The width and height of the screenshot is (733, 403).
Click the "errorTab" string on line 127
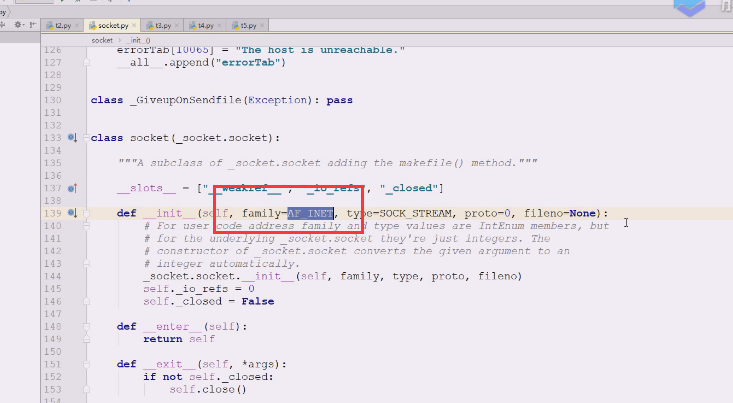(248, 63)
